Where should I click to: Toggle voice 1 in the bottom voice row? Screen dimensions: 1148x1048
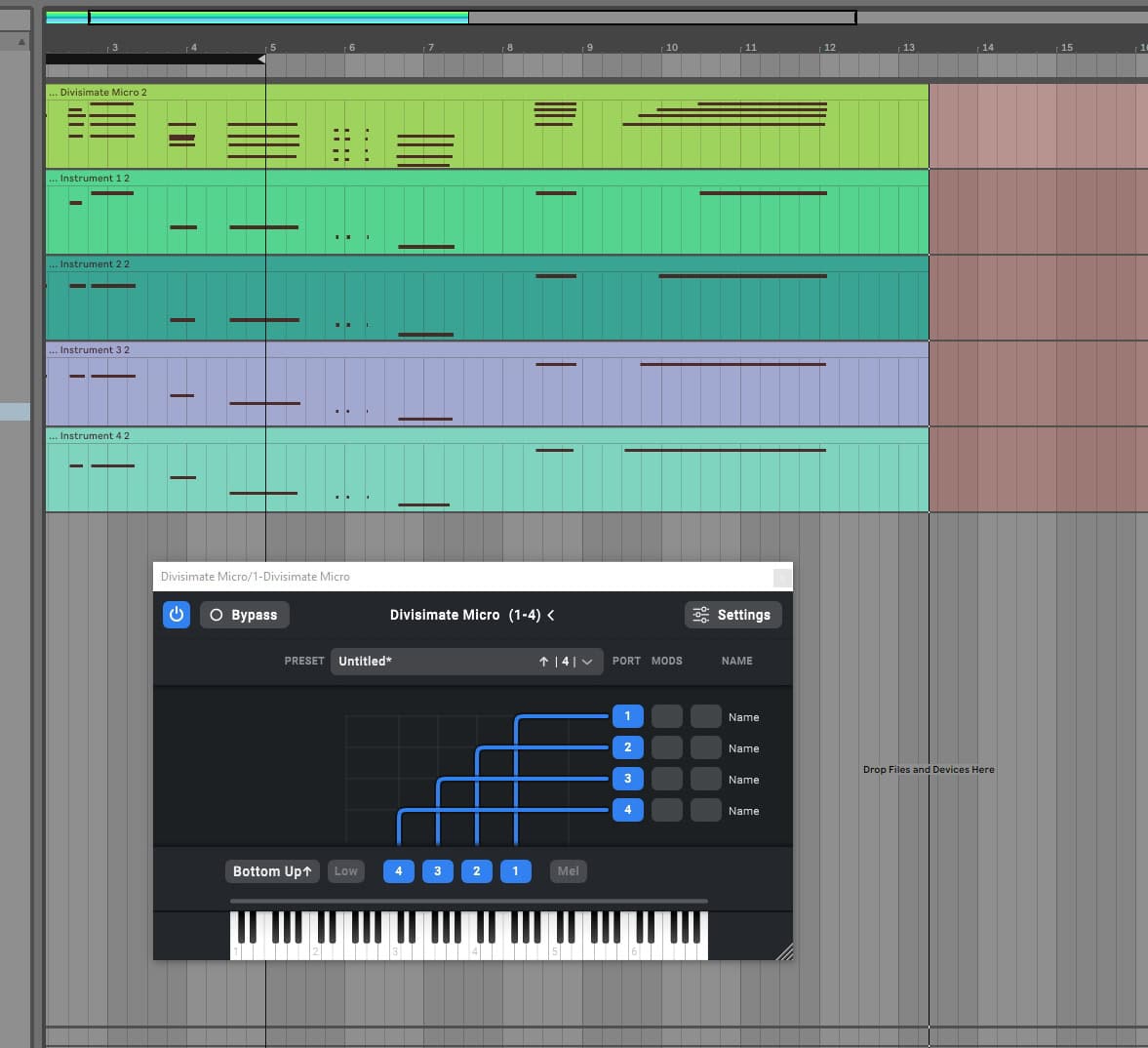515,871
